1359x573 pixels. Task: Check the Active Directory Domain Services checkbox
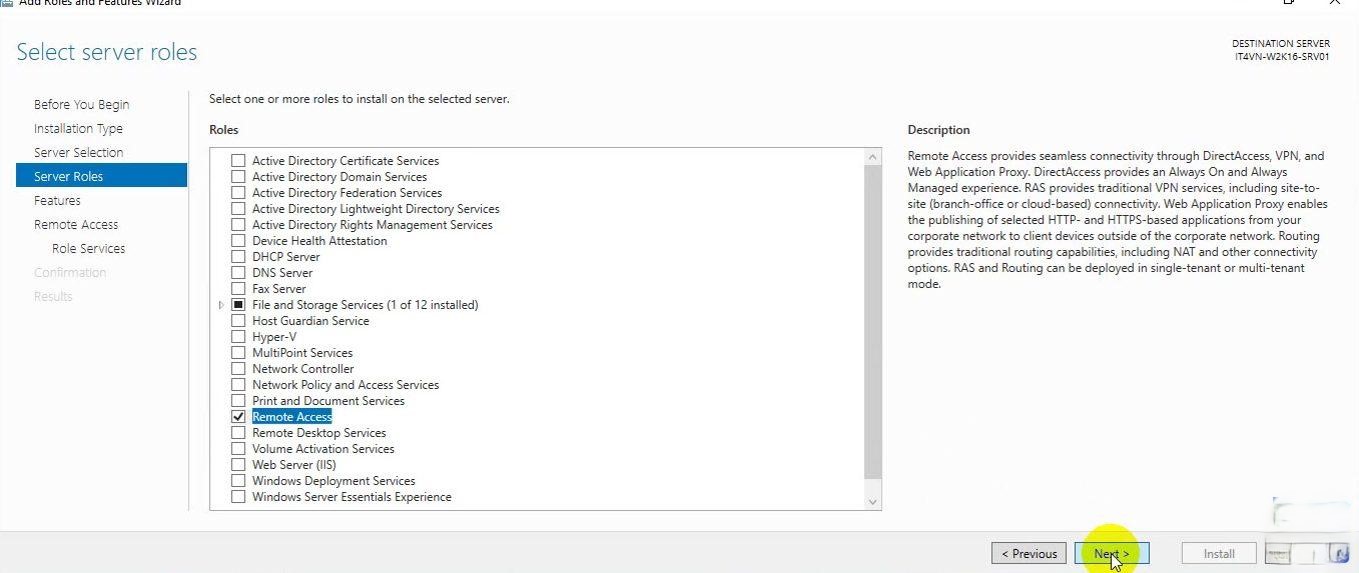point(238,177)
